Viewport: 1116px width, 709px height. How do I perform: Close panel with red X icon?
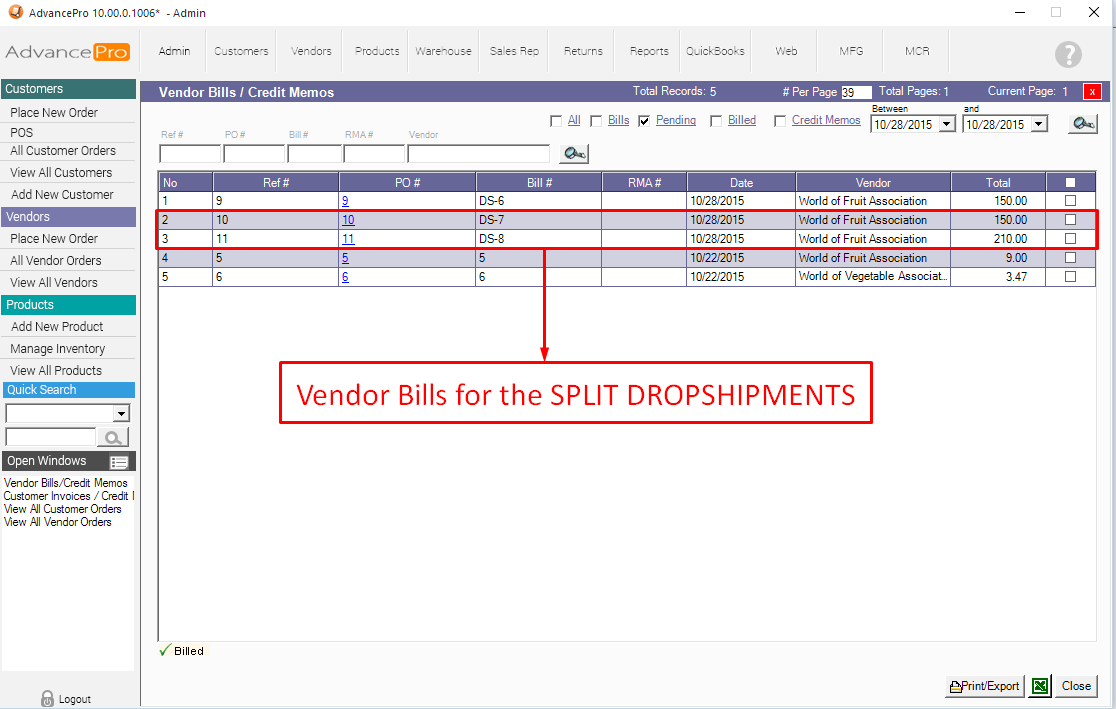1092,92
